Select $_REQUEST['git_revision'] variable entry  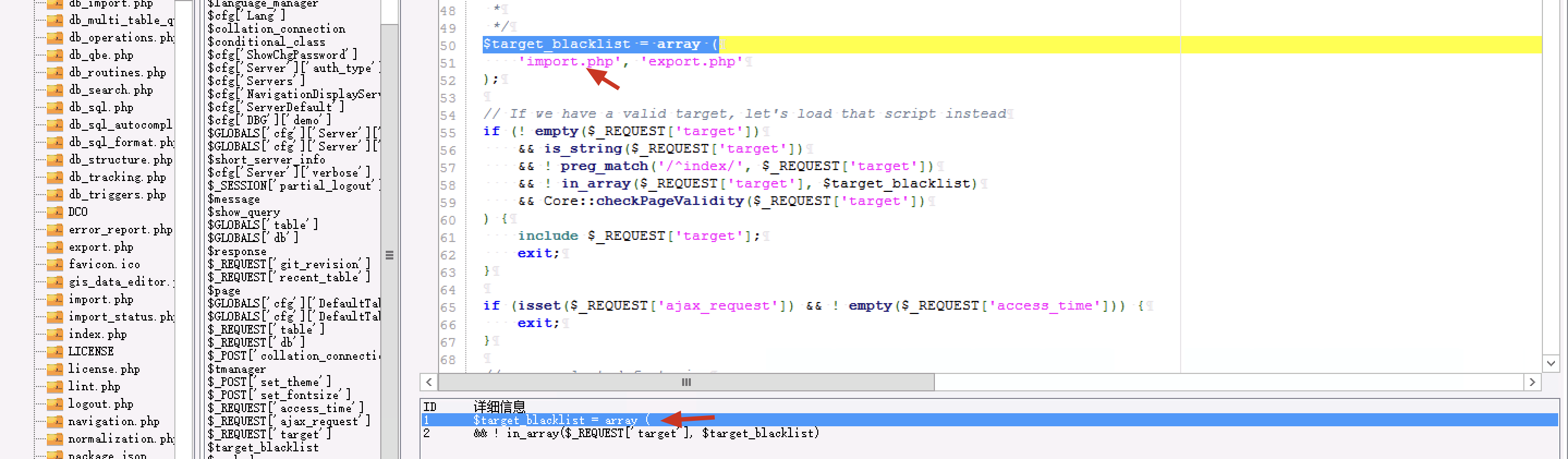click(289, 264)
